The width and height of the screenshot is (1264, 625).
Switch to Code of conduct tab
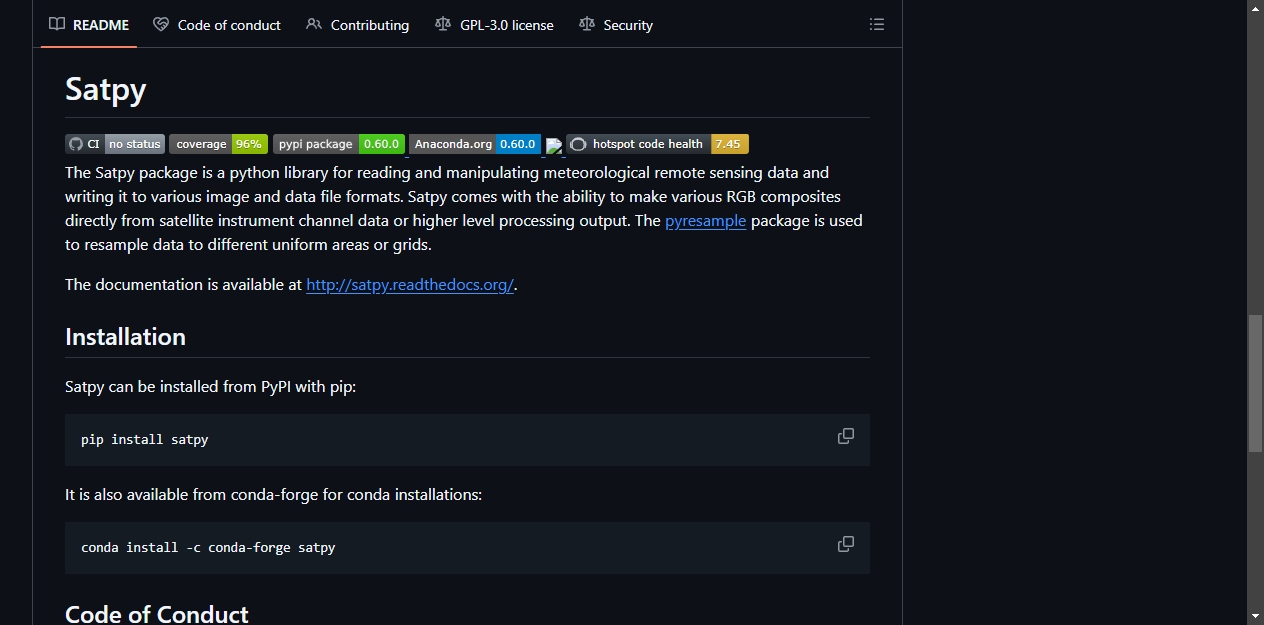pos(217,25)
